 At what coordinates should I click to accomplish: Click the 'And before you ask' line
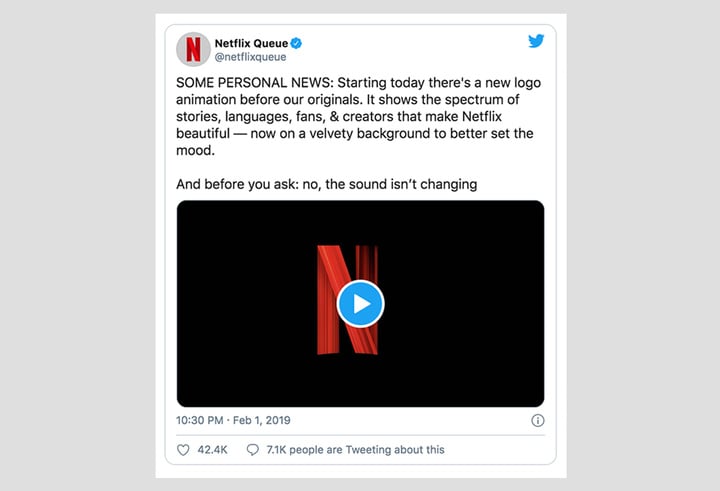point(326,184)
